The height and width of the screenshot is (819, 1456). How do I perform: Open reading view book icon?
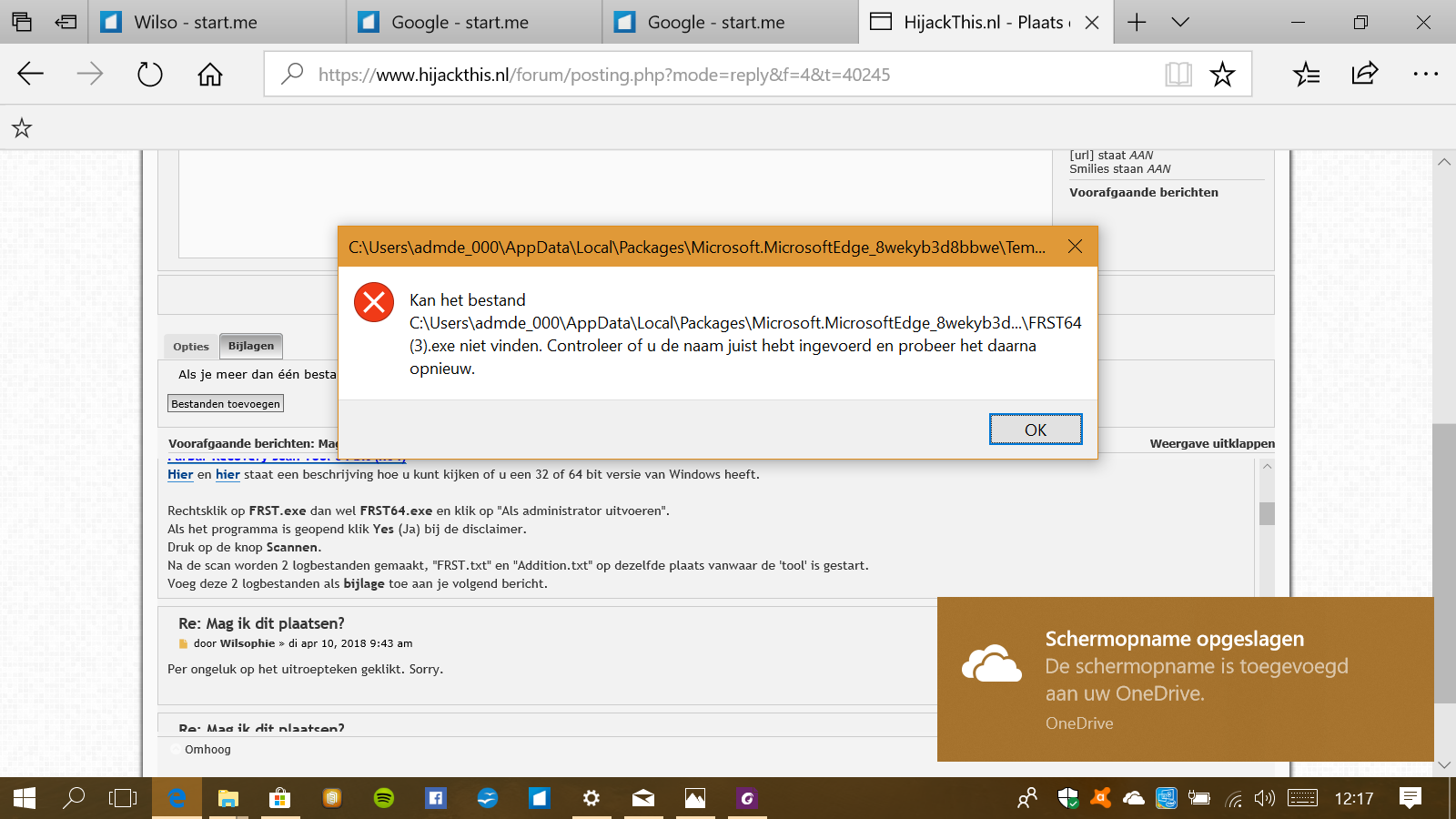pos(1178,74)
